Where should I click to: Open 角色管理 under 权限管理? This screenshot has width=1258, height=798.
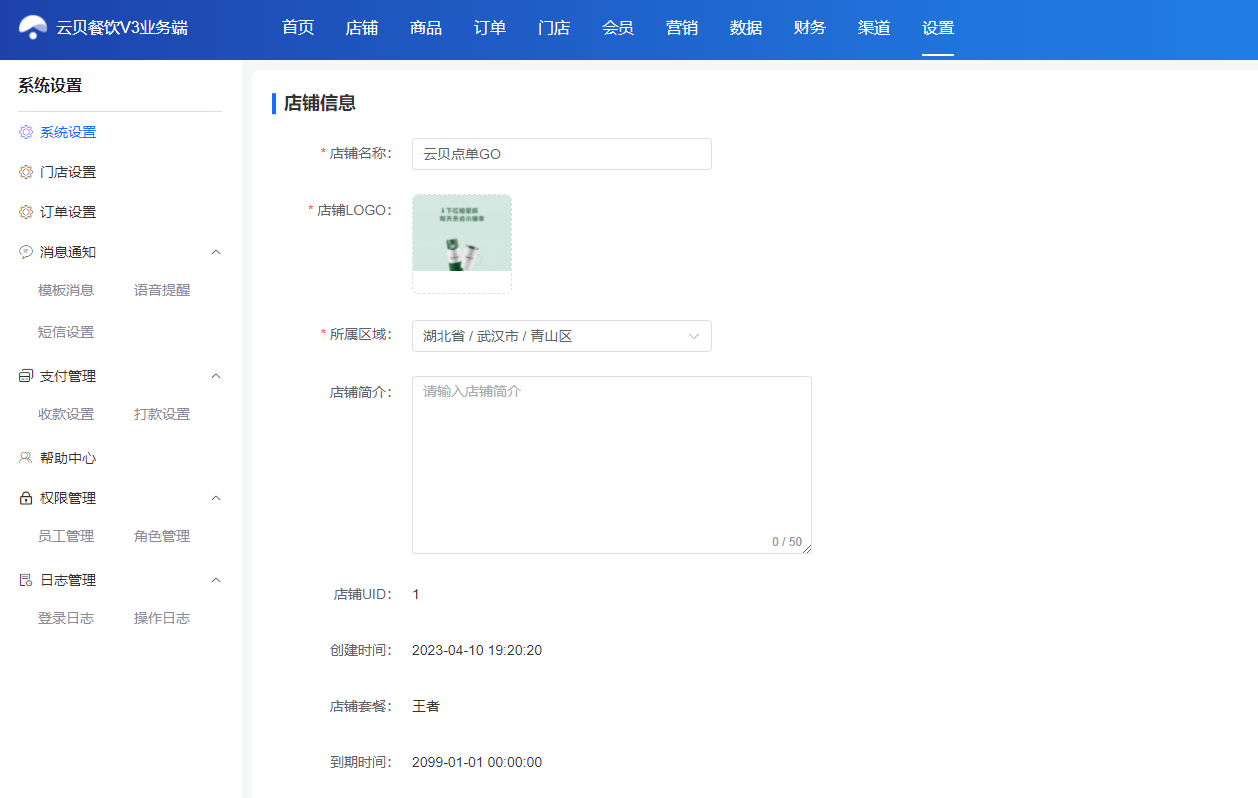[x=162, y=536]
